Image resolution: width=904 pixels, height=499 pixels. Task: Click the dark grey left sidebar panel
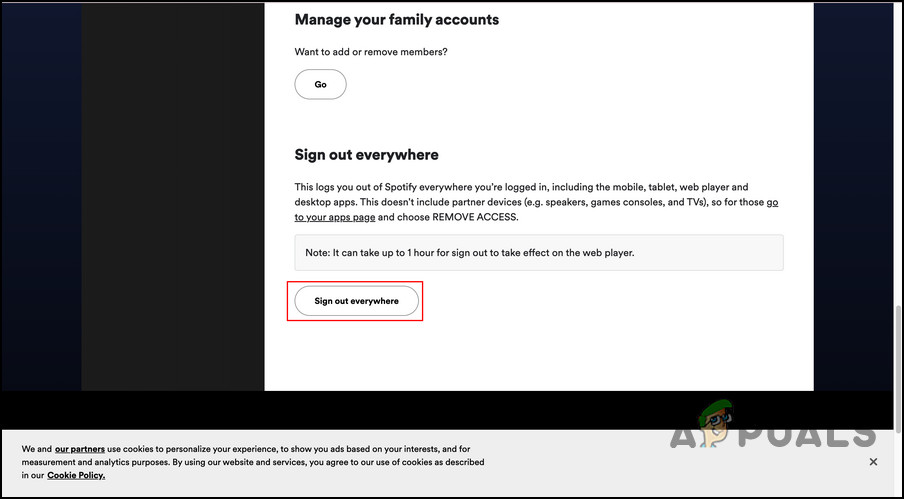[x=172, y=200]
